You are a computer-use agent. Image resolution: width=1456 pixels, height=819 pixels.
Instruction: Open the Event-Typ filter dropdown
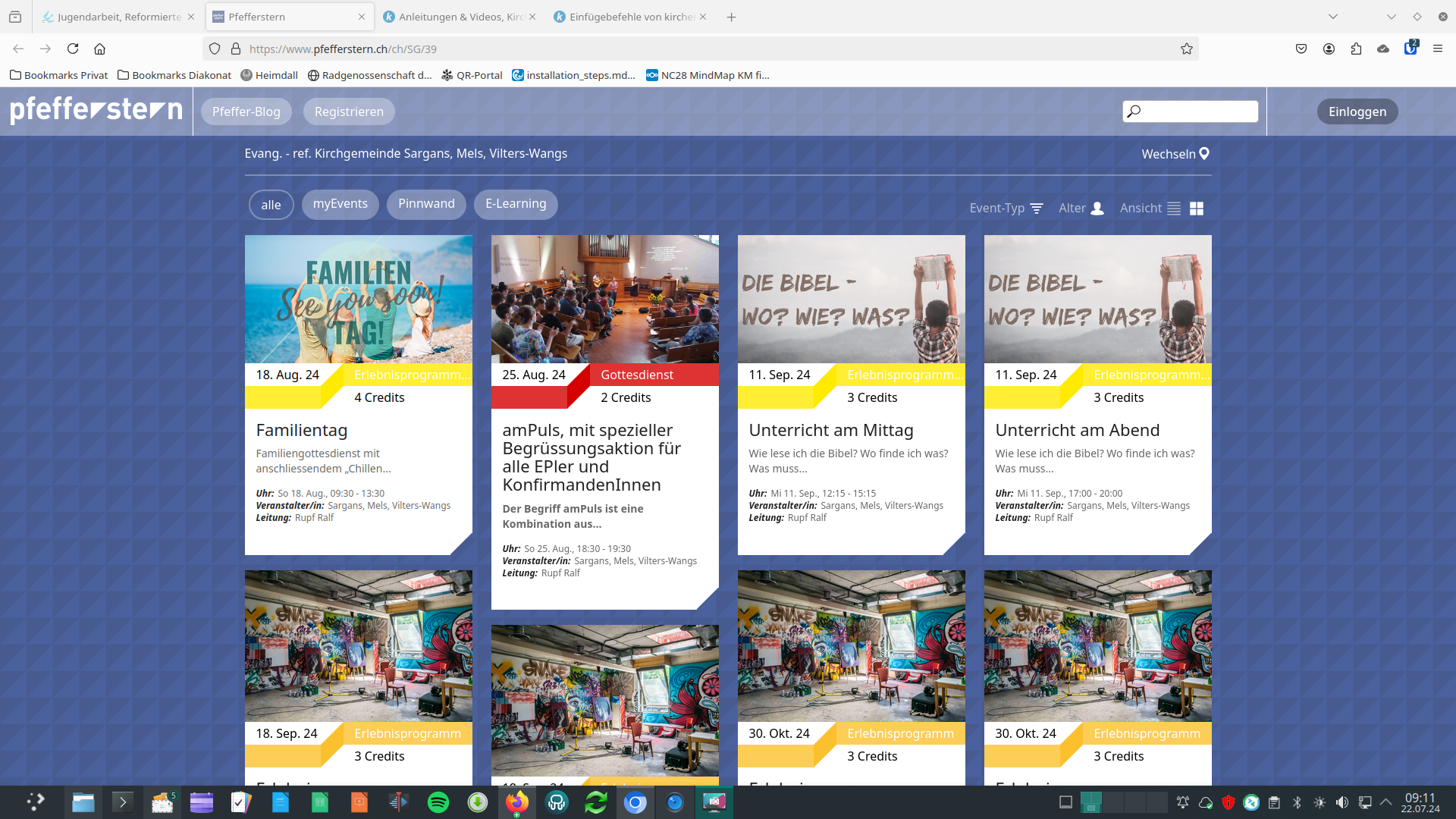[x=1006, y=208]
